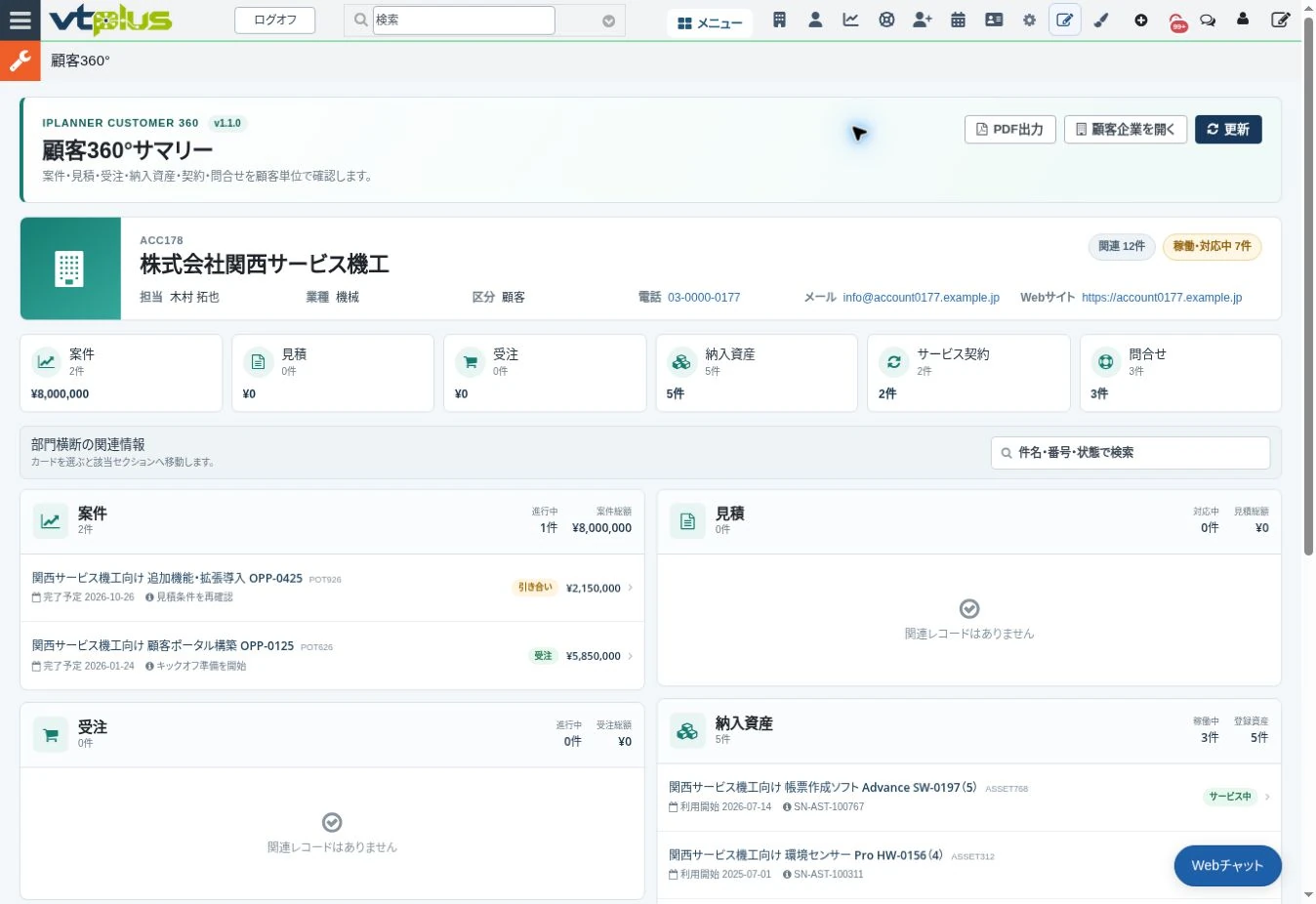Click the ID card icon in toolbar
This screenshot has height=904, width=1316.
coord(994,20)
